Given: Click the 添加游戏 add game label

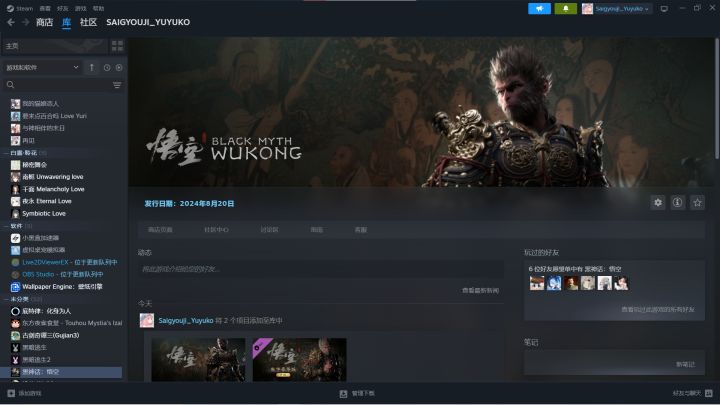Looking at the screenshot, I should click(30, 393).
